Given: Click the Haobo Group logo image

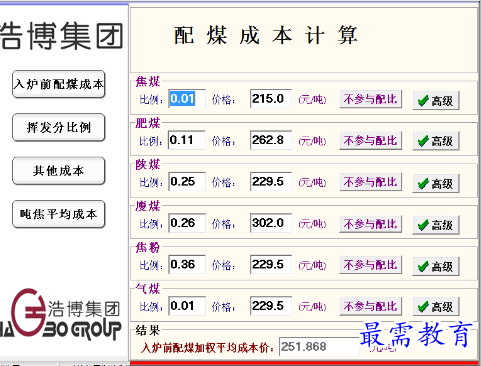Looking at the screenshot, I should pyautogui.click(x=60, y=315).
